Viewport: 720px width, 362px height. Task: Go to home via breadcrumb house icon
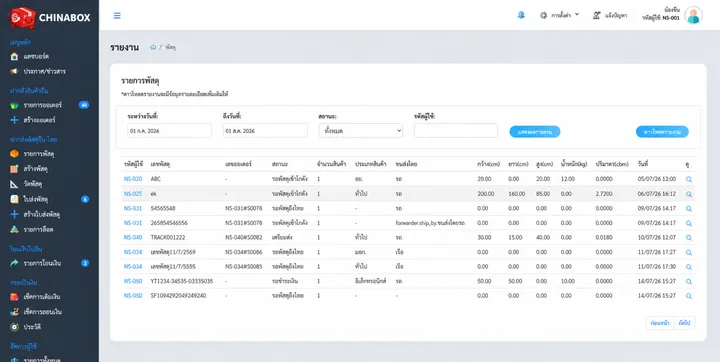coord(153,47)
